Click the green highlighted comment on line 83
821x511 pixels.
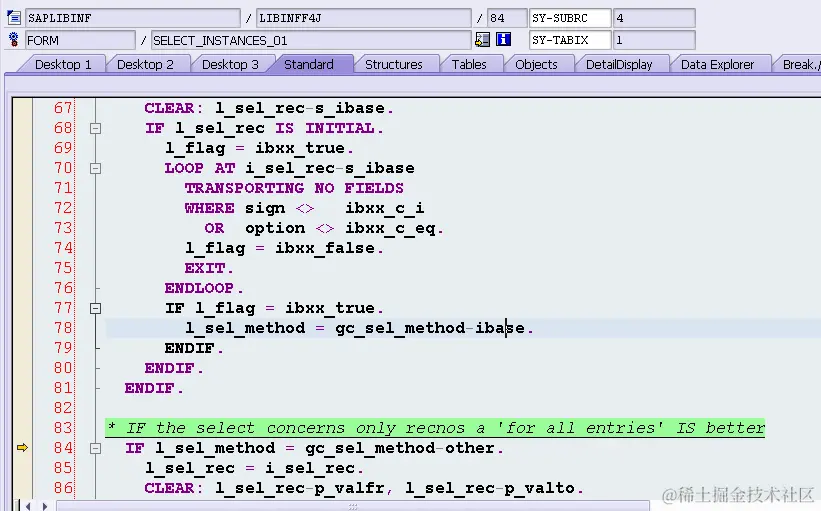(x=435, y=428)
